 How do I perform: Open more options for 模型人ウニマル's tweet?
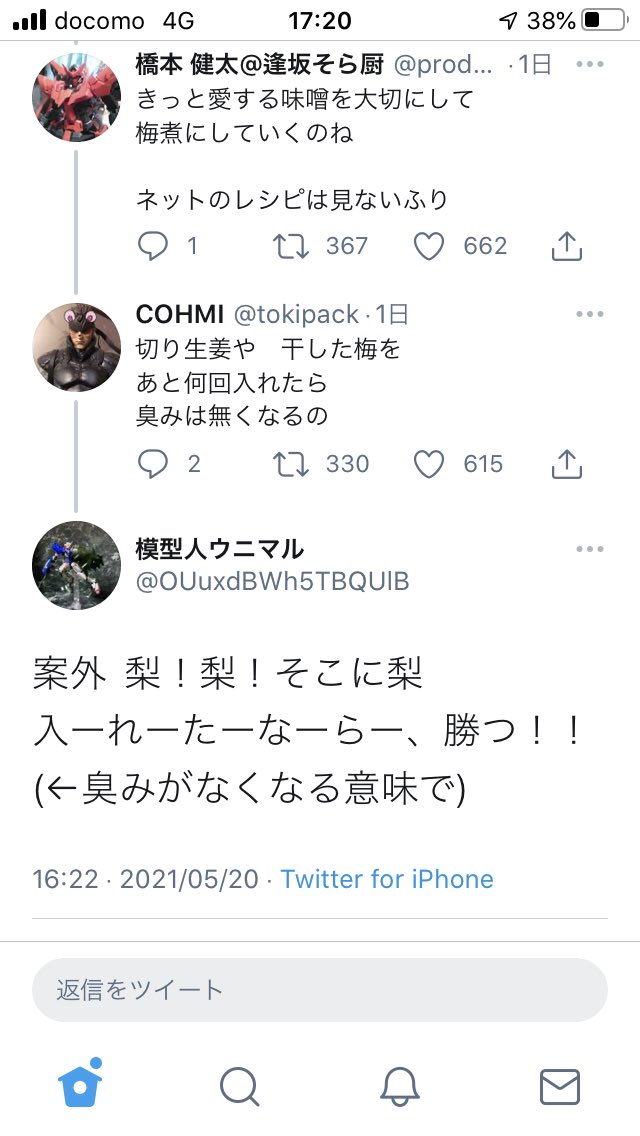[x=590, y=549]
